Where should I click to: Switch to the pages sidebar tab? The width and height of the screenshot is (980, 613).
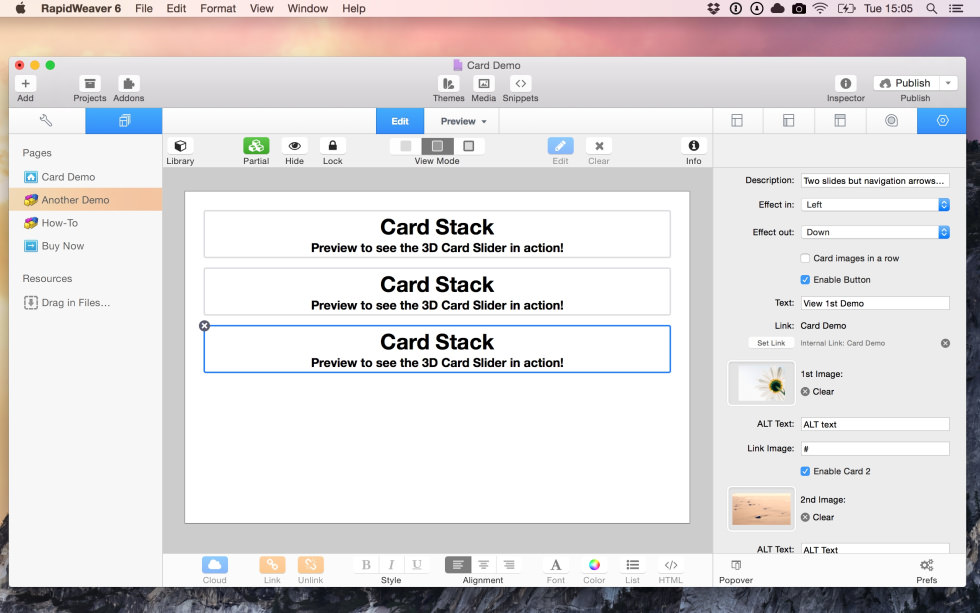(124, 121)
